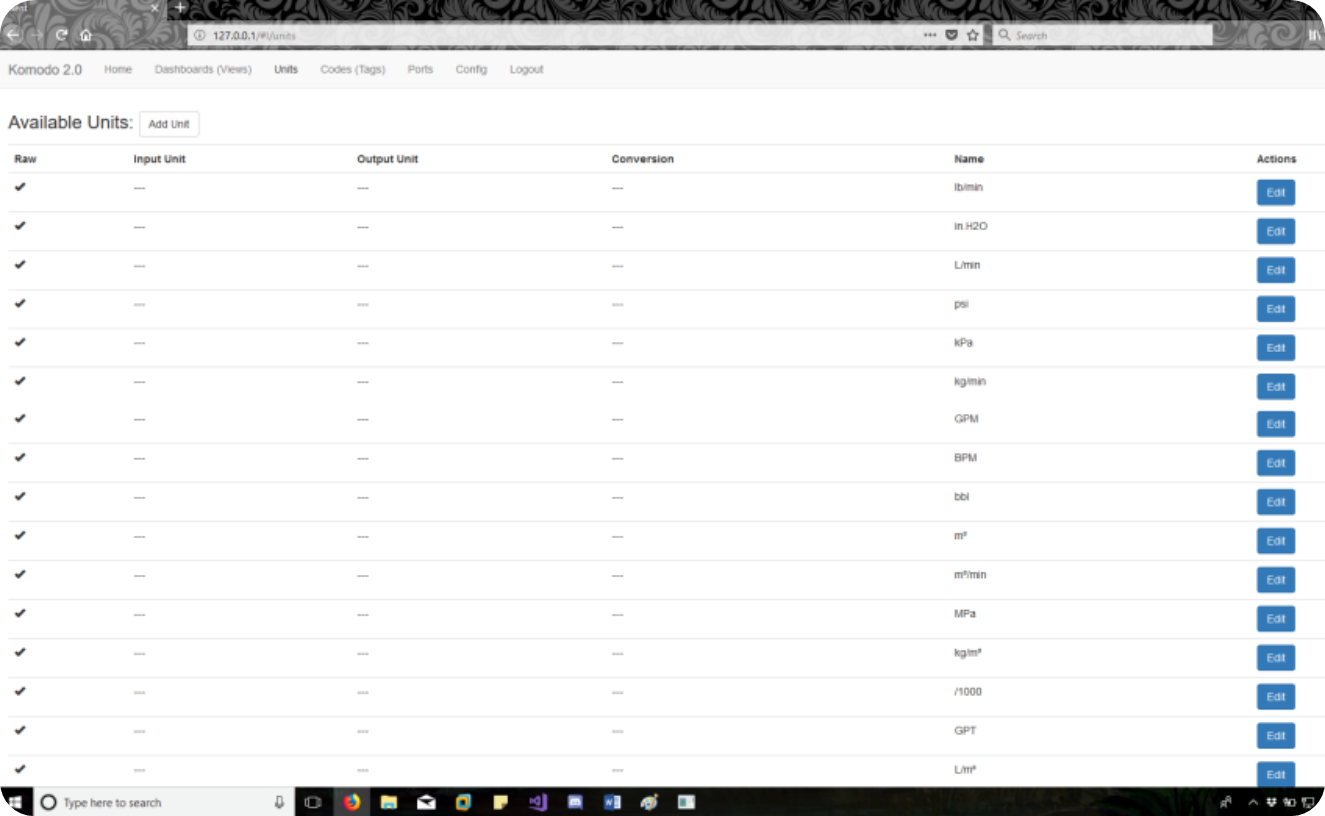
Task: Open page actions three-dot menu
Action: (x=930, y=35)
